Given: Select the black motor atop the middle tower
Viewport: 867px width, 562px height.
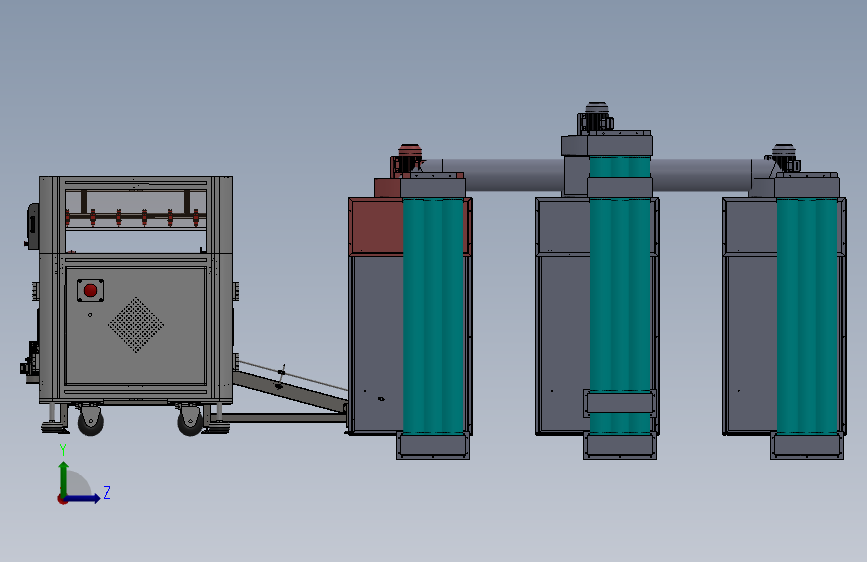Looking at the screenshot, I should 596,117.
